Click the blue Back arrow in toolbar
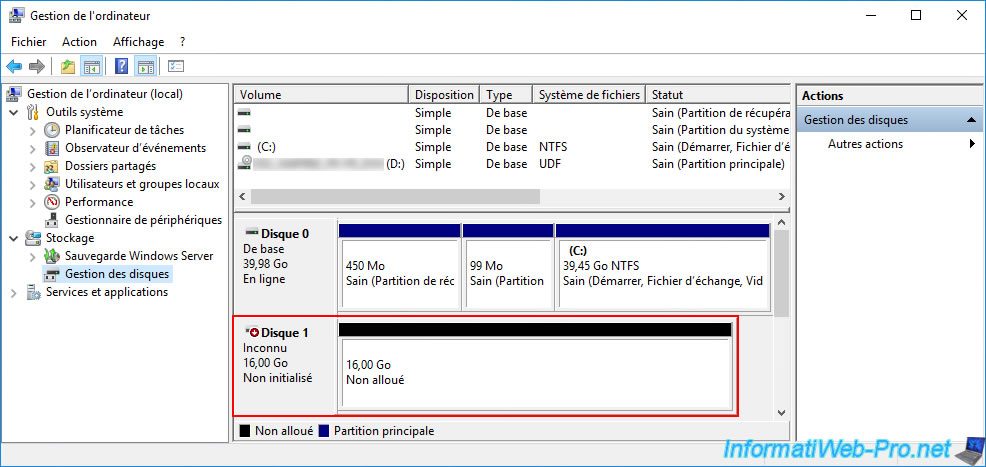This screenshot has height=467, width=986. pos(14,66)
